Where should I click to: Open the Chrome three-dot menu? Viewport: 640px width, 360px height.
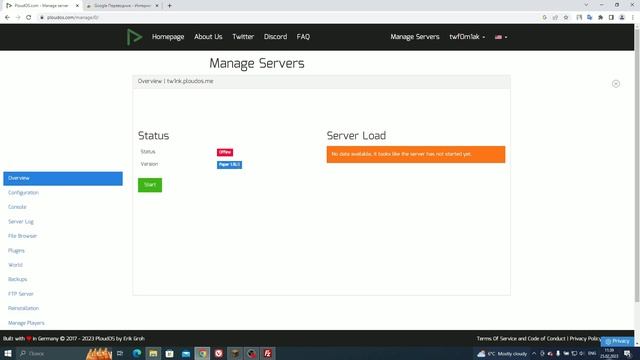point(633,18)
